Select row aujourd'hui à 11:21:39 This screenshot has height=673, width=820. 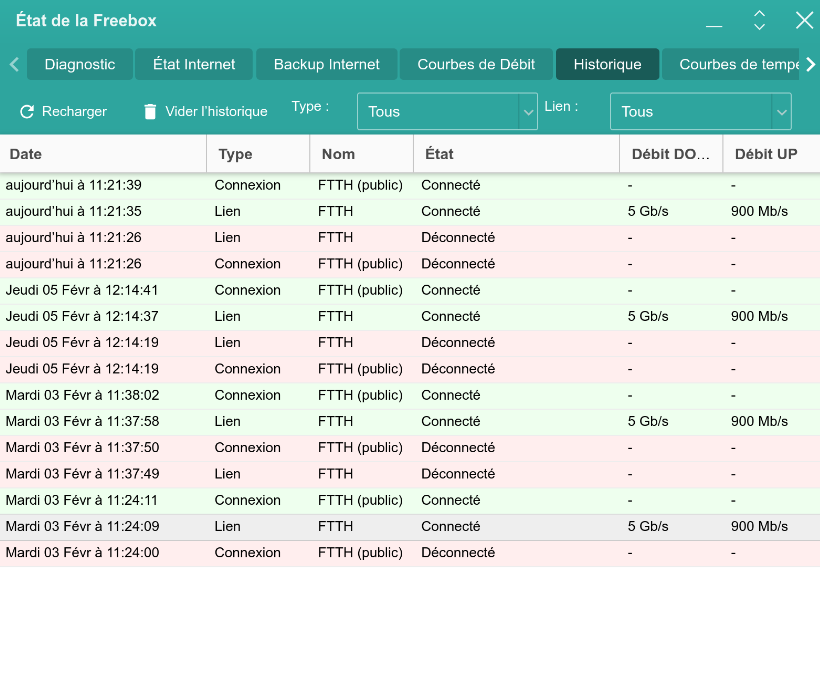pyautogui.click(x=410, y=185)
